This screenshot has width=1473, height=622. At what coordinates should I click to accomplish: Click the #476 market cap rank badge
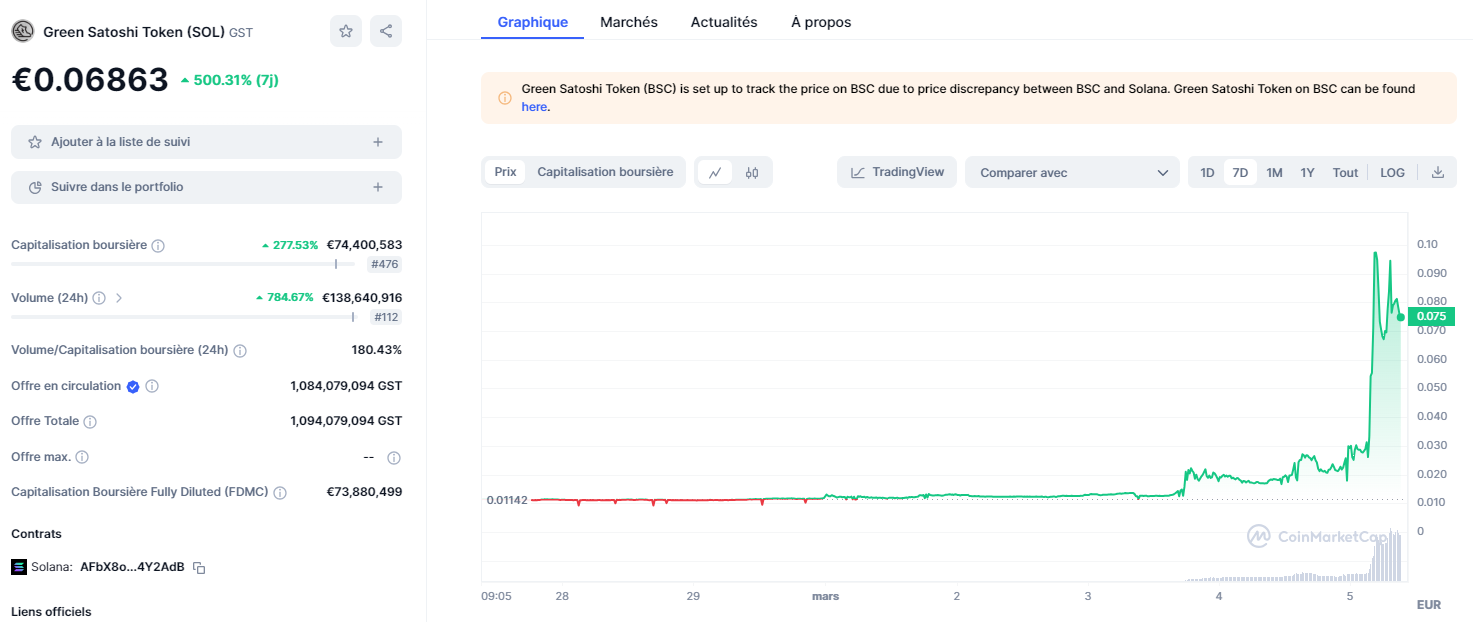pyautogui.click(x=384, y=264)
